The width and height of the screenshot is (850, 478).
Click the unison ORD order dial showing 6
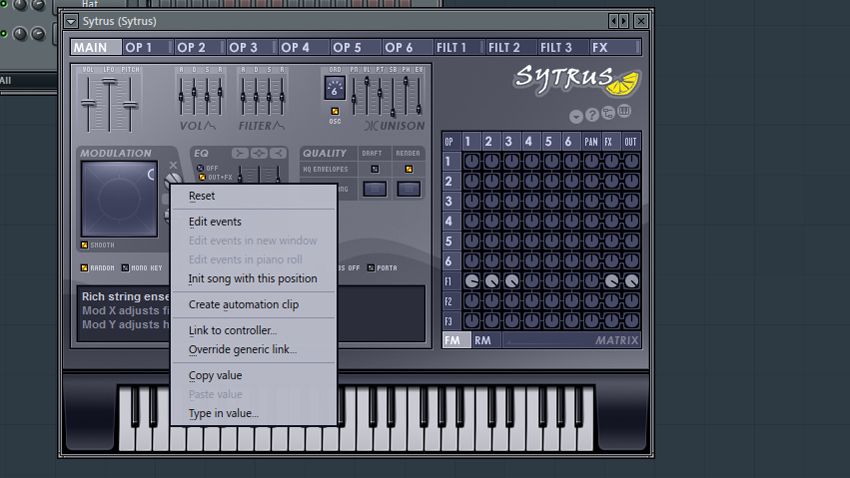click(x=334, y=88)
